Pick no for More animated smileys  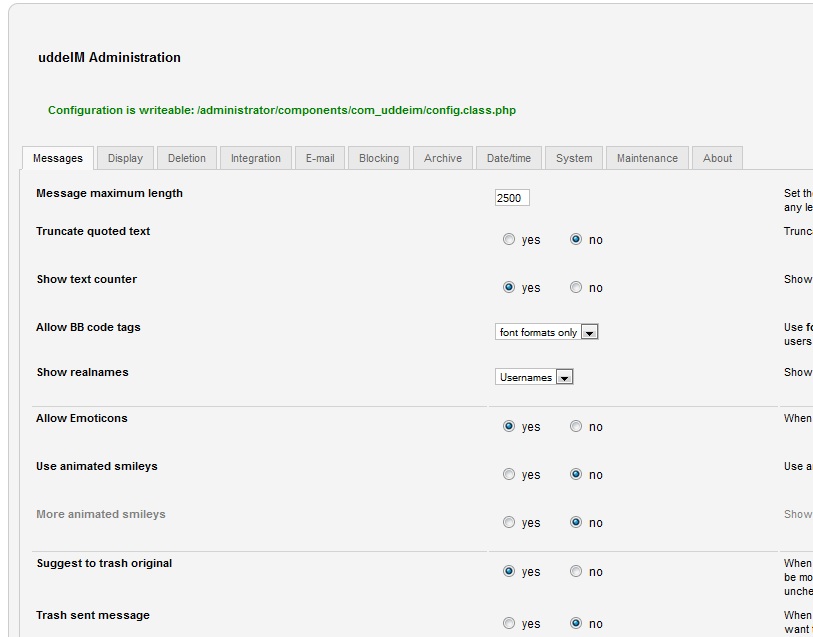click(576, 522)
